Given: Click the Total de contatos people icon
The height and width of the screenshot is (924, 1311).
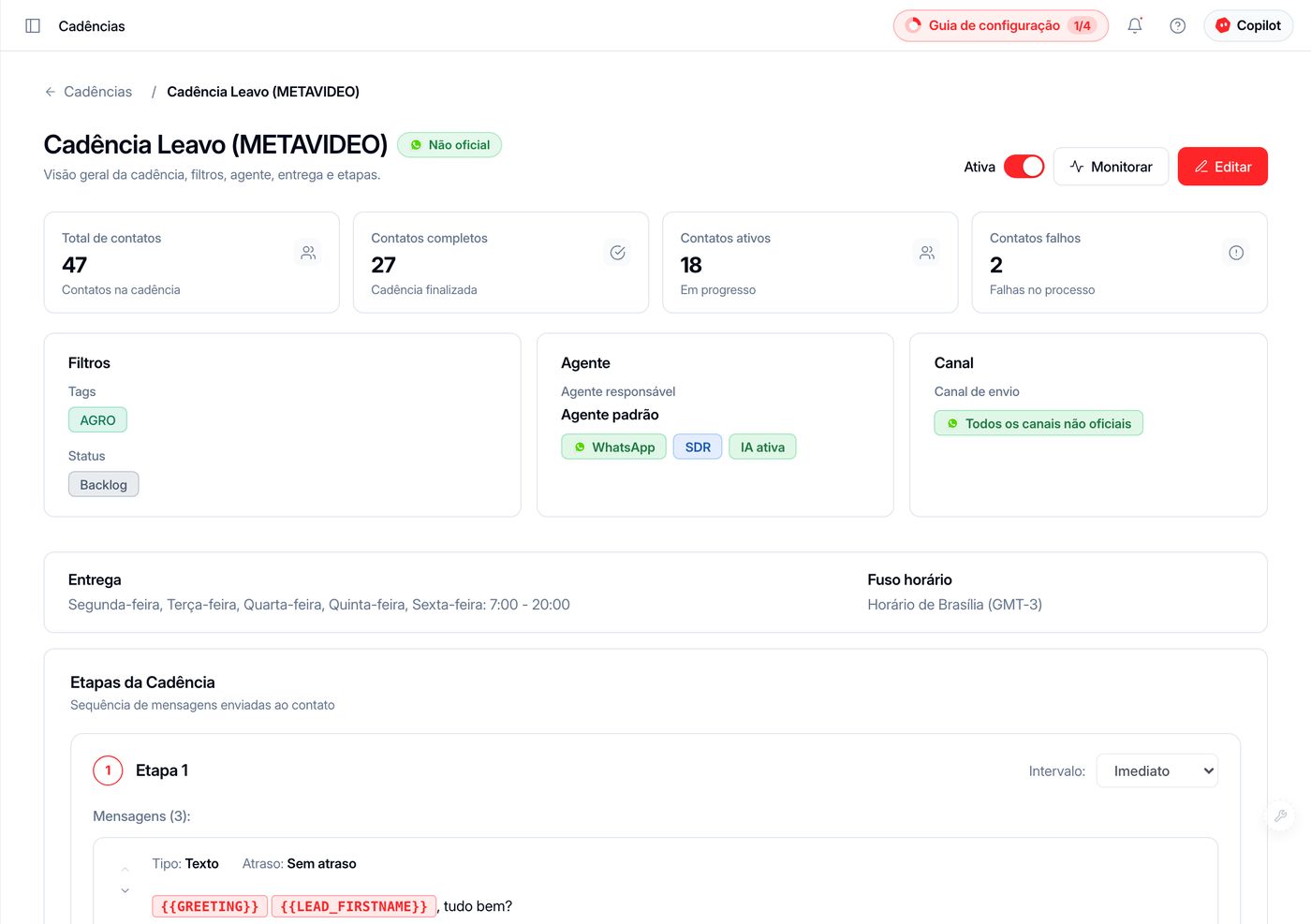Looking at the screenshot, I should click(308, 253).
